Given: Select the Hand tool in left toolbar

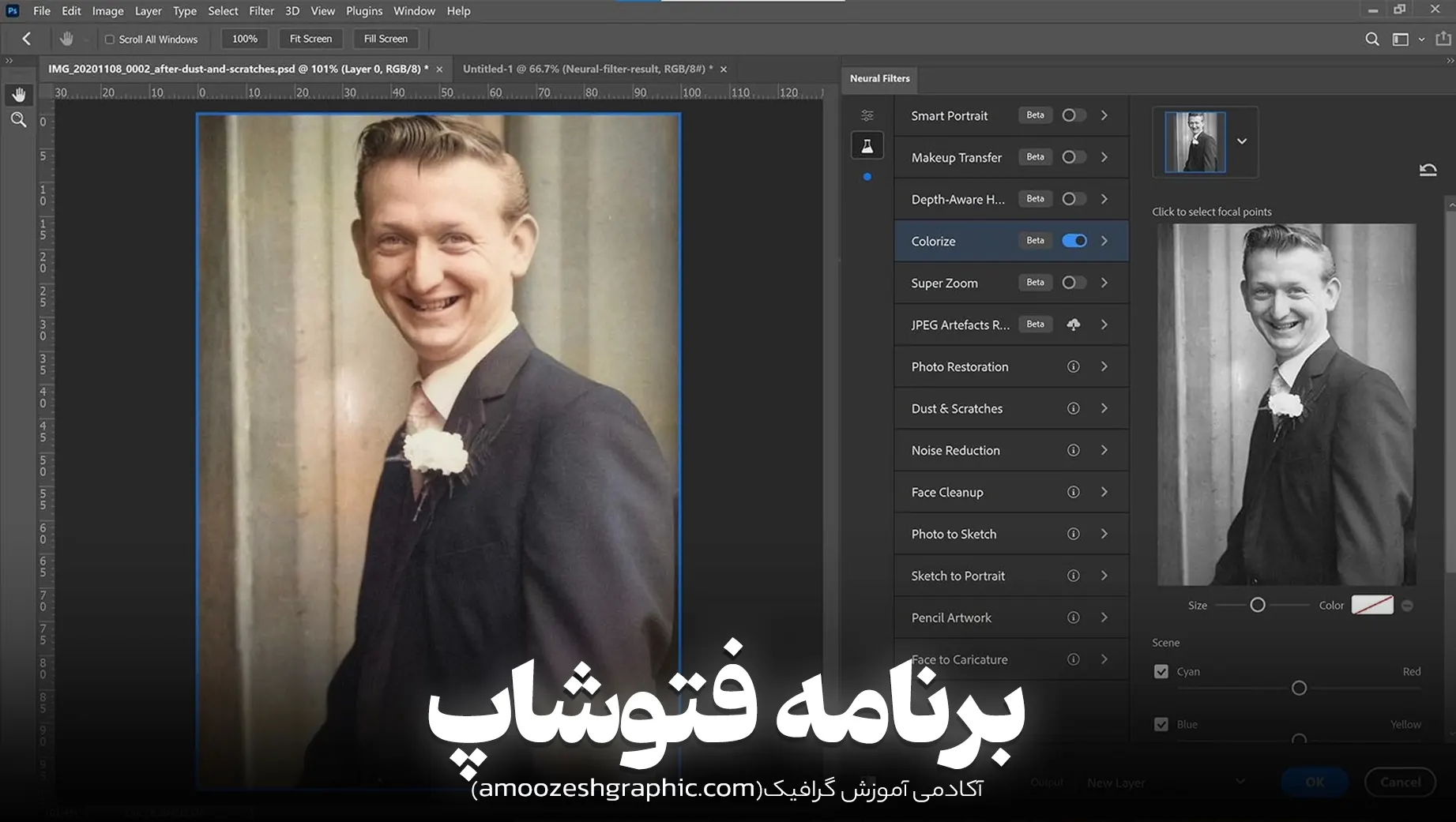Looking at the screenshot, I should tap(19, 95).
